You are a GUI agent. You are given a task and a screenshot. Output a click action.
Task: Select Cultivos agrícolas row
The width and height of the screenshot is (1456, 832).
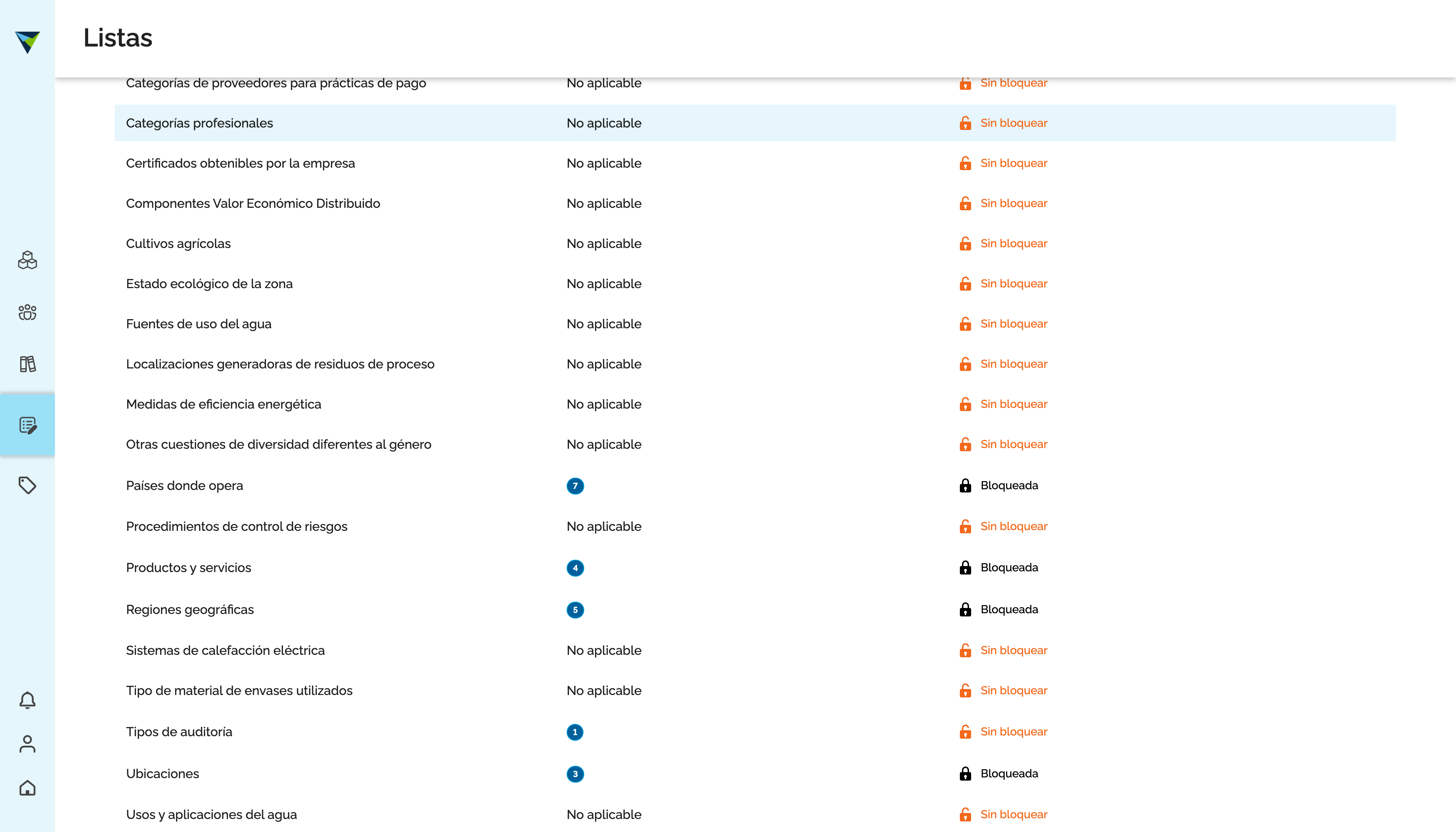(178, 243)
